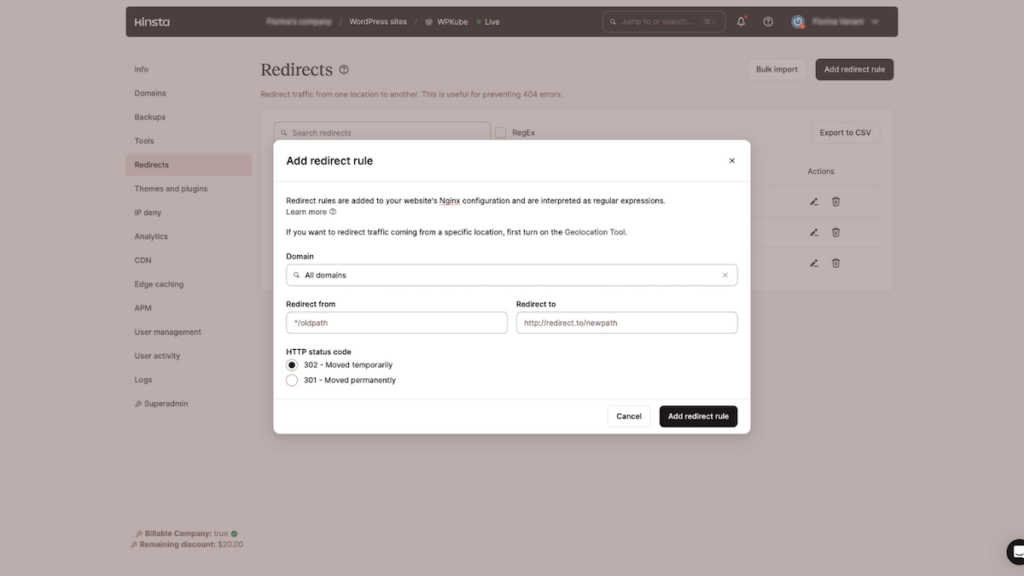Viewport: 1024px width, 576px height.
Task: Confirm Add redirect rule in dialog
Action: click(x=698, y=416)
